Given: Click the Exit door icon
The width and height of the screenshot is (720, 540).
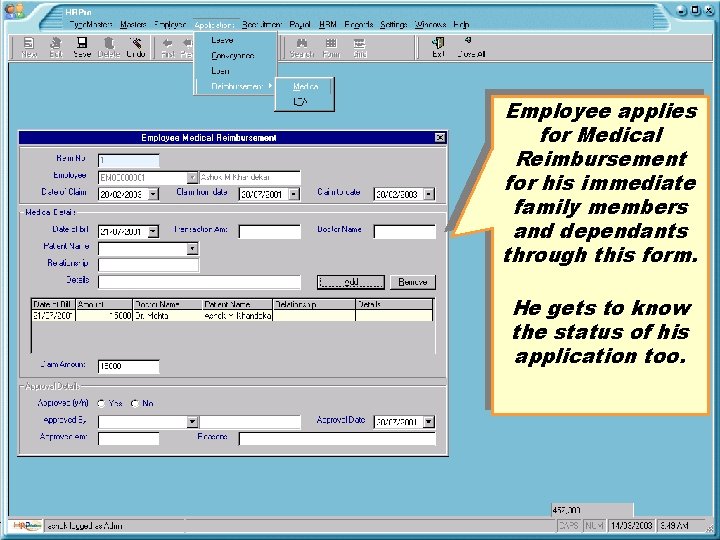Looking at the screenshot, I should (x=438, y=47).
